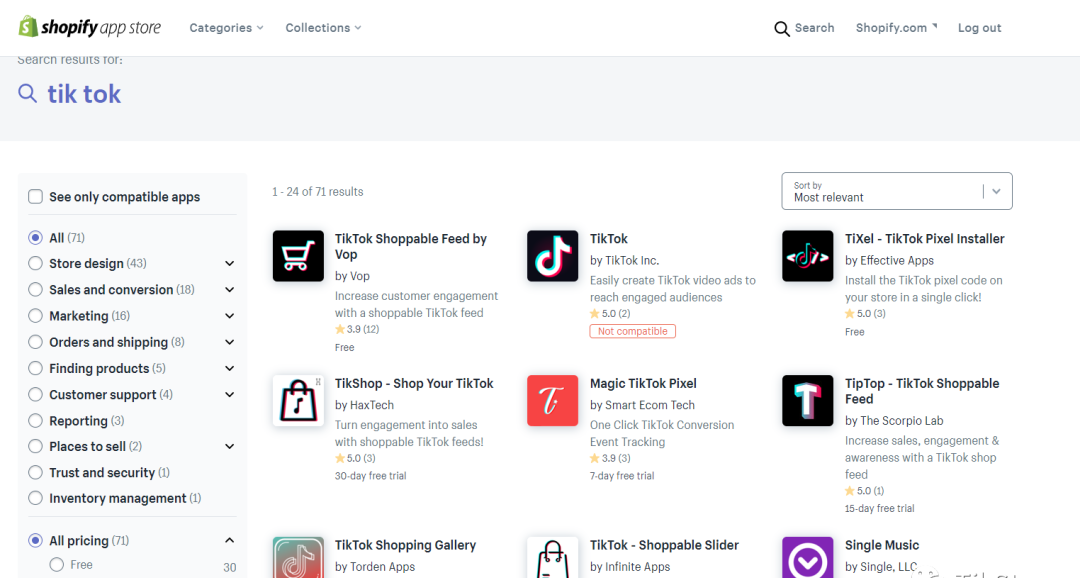Click the TikShop shopping bag app icon
The height and width of the screenshot is (578, 1080).
tap(298, 401)
